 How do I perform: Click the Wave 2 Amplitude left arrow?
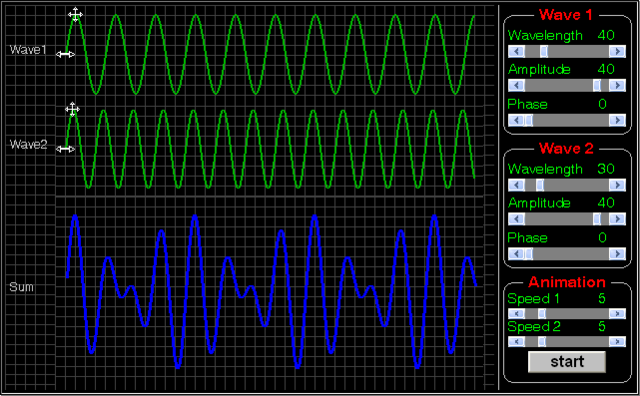516,219
